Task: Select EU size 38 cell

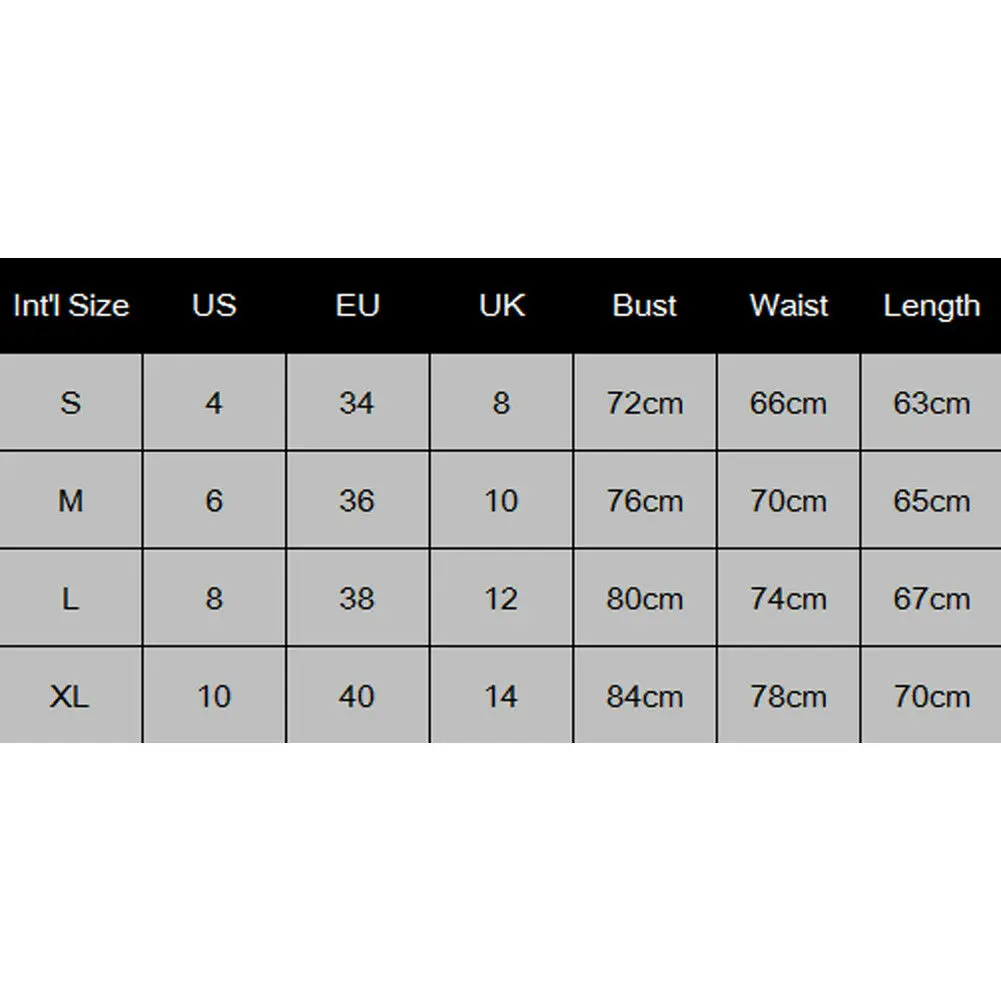Action: pos(358,598)
